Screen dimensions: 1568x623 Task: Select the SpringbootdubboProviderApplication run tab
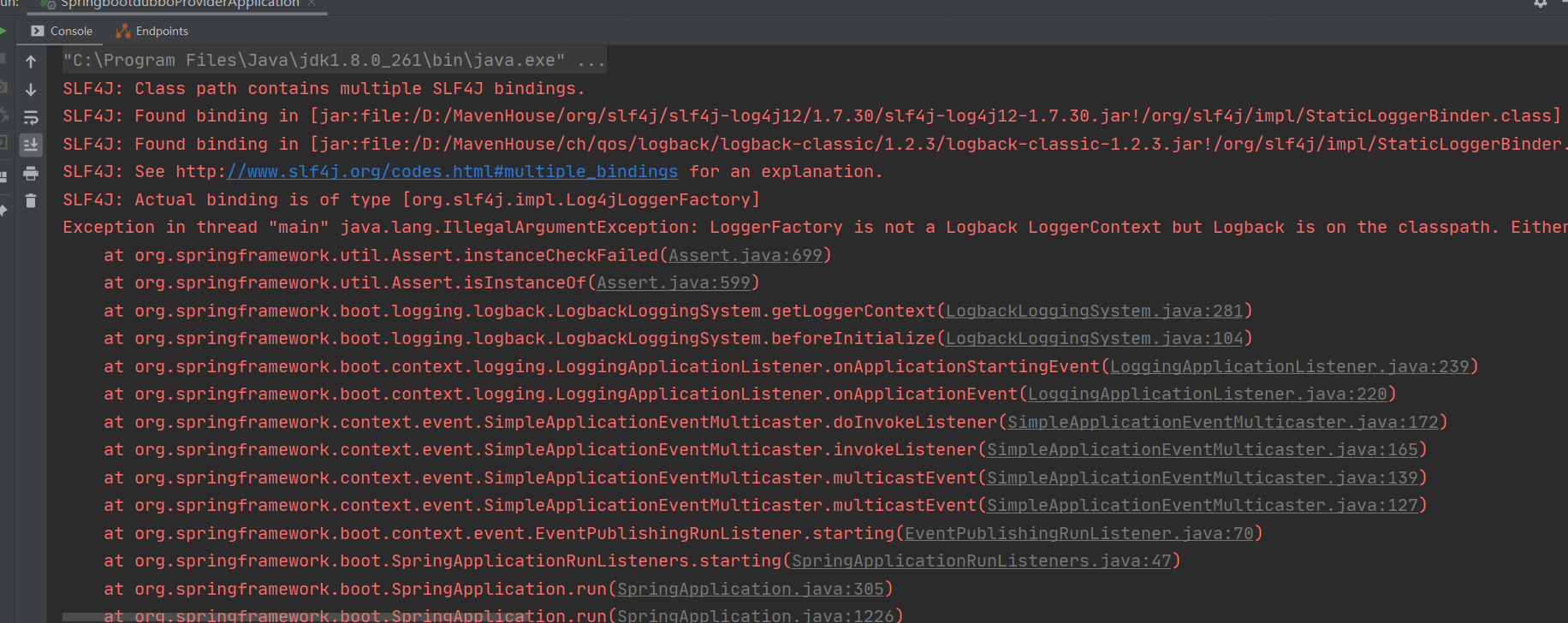[180, 4]
